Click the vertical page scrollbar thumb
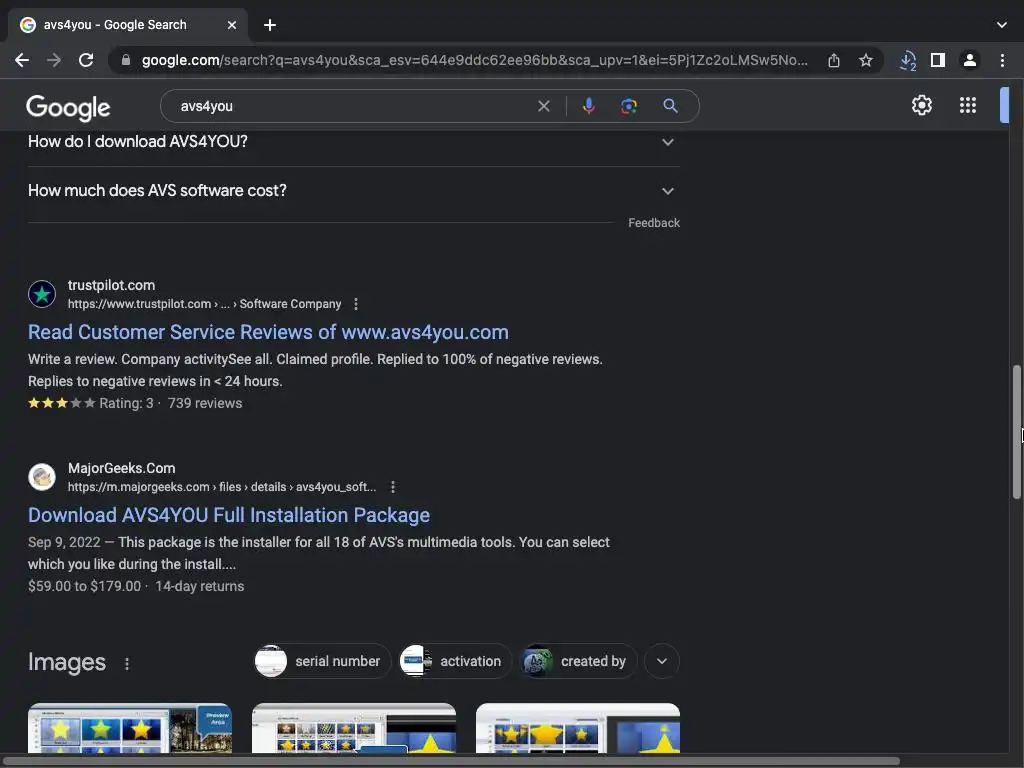Viewport: 1024px width, 768px height. click(x=1016, y=432)
